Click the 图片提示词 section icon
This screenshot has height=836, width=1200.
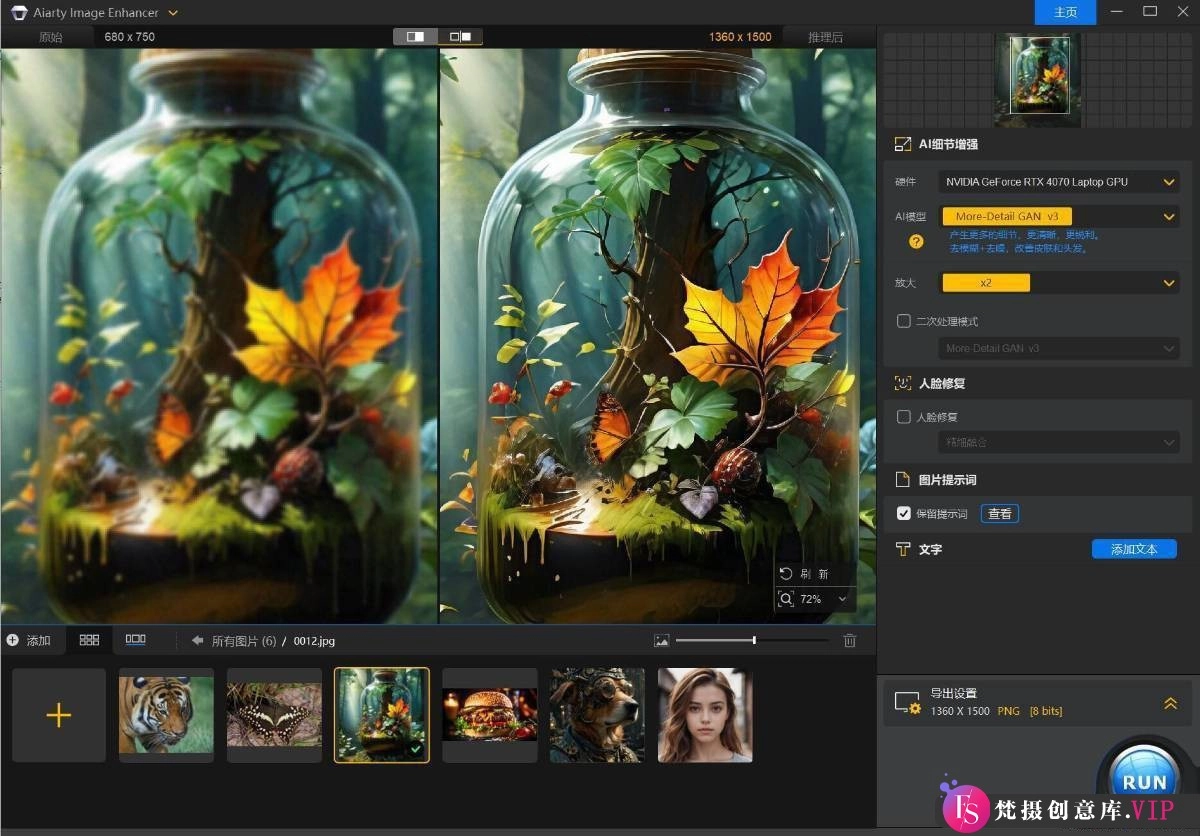pyautogui.click(x=903, y=480)
